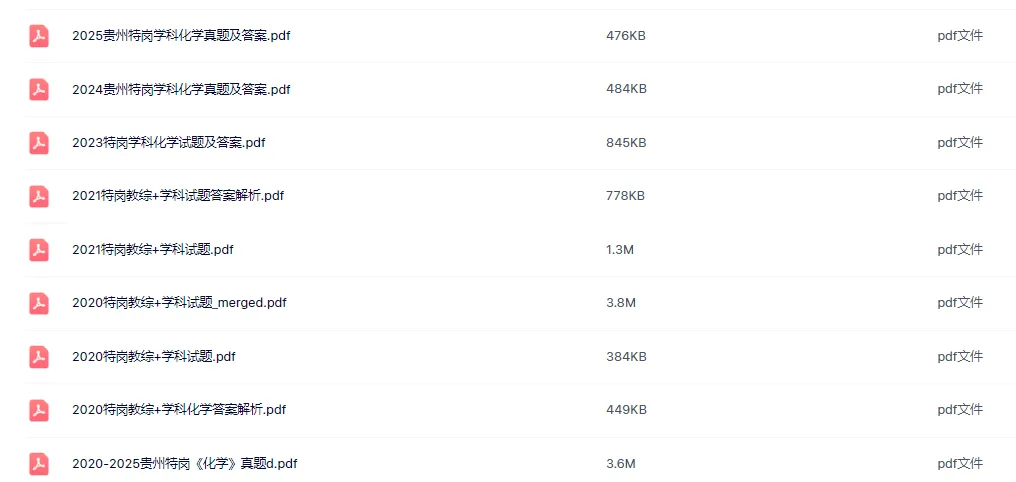Click PDF icon of 2020特岗教综+学科化学答案解析.pdf

point(39,409)
